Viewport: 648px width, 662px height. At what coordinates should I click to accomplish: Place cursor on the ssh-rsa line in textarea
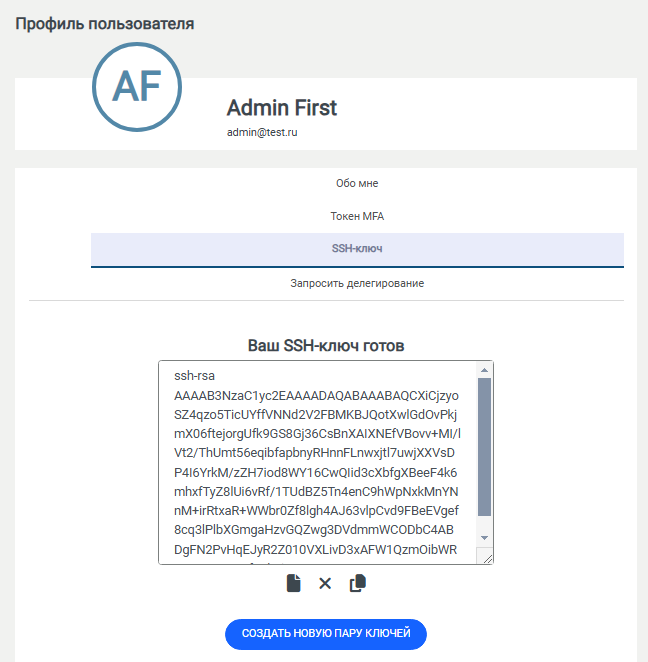click(194, 375)
